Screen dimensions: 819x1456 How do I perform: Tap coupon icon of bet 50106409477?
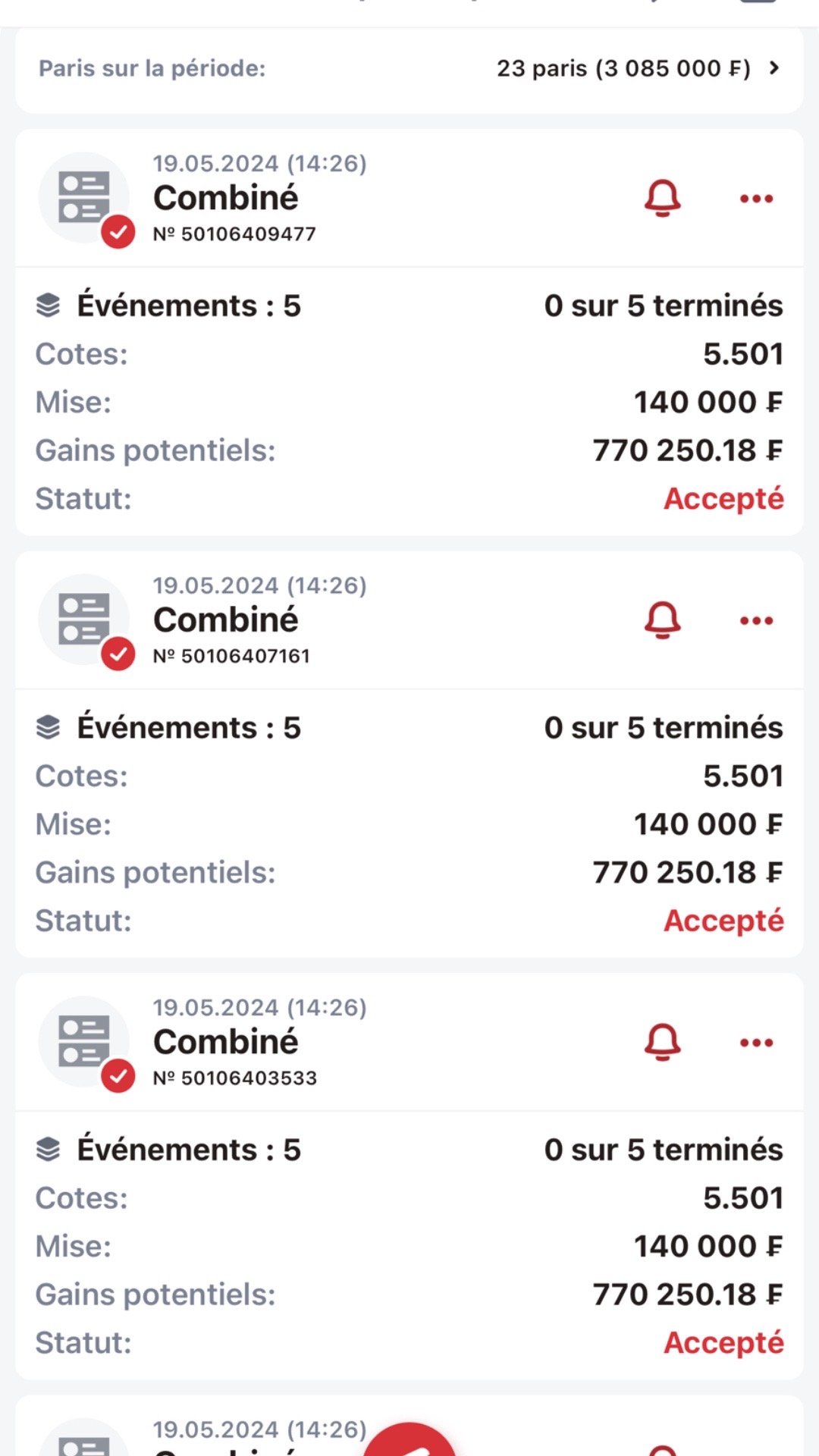tap(84, 197)
